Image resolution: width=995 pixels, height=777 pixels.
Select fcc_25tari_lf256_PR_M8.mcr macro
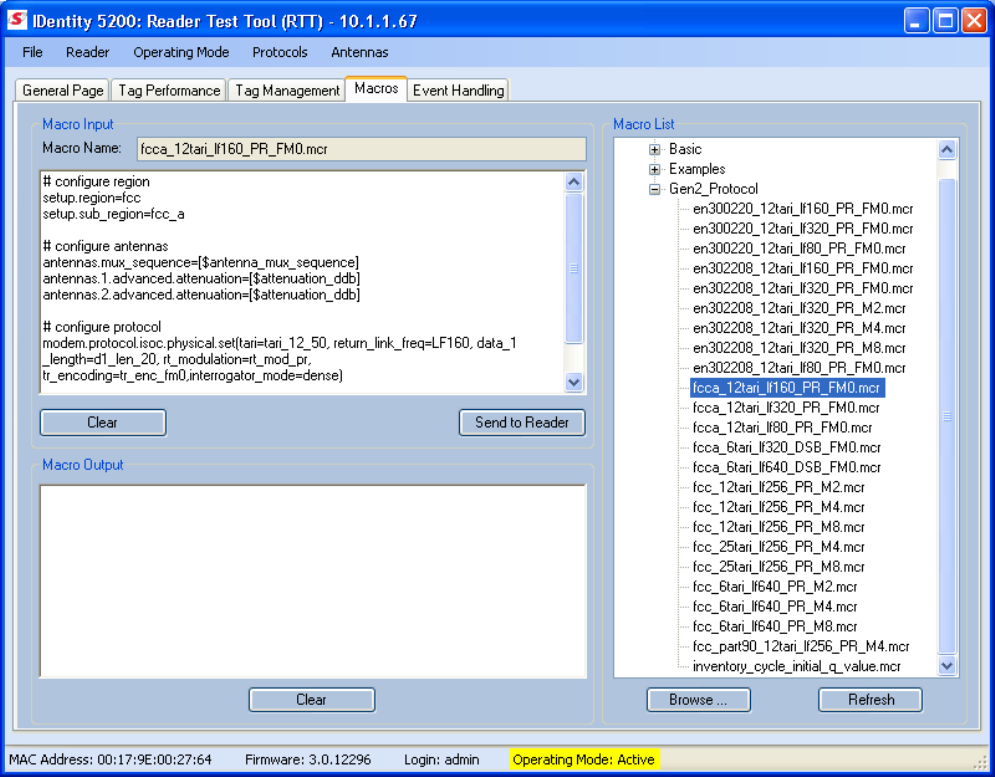(779, 567)
